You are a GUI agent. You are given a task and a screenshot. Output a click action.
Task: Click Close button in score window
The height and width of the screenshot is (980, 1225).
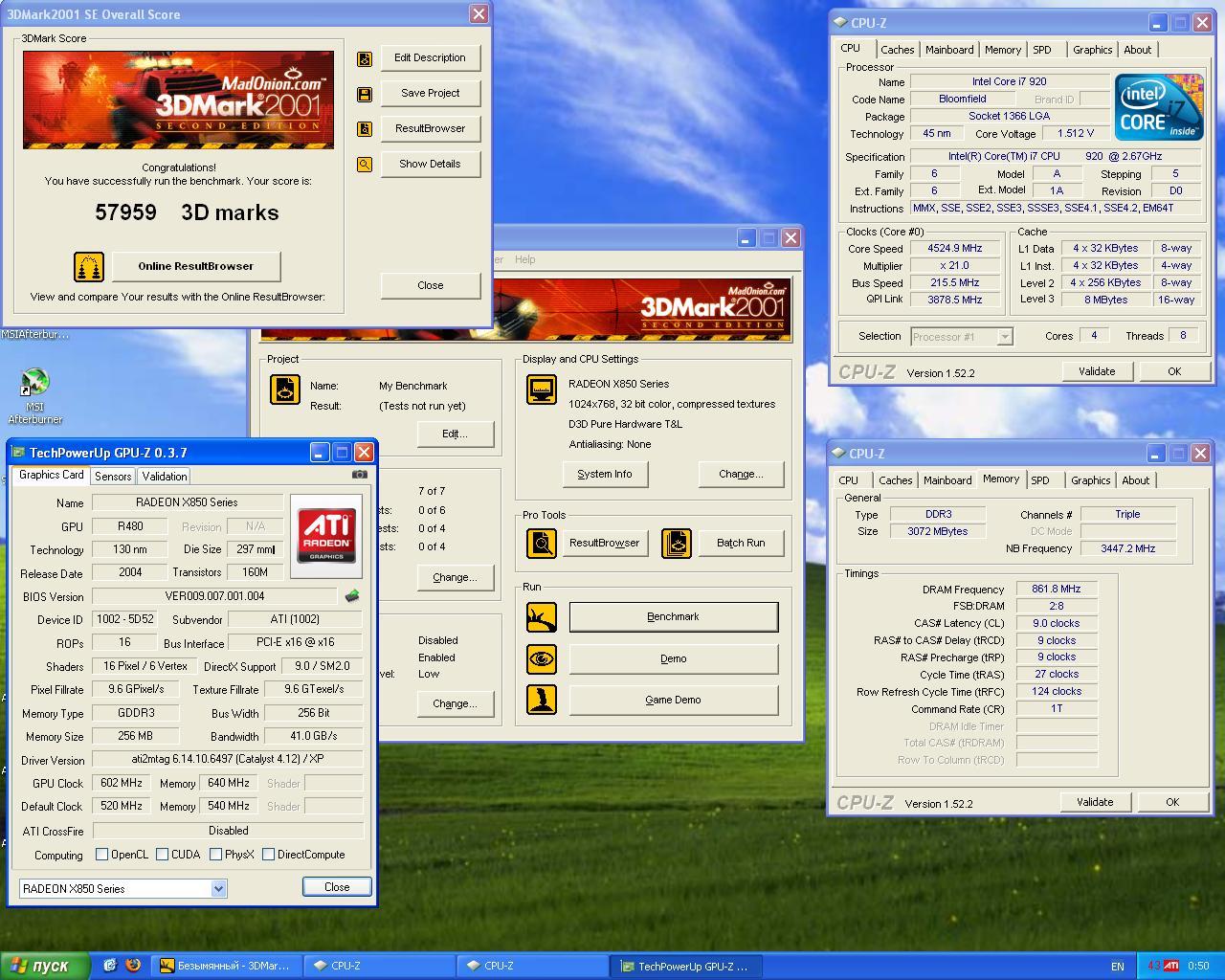[x=431, y=285]
